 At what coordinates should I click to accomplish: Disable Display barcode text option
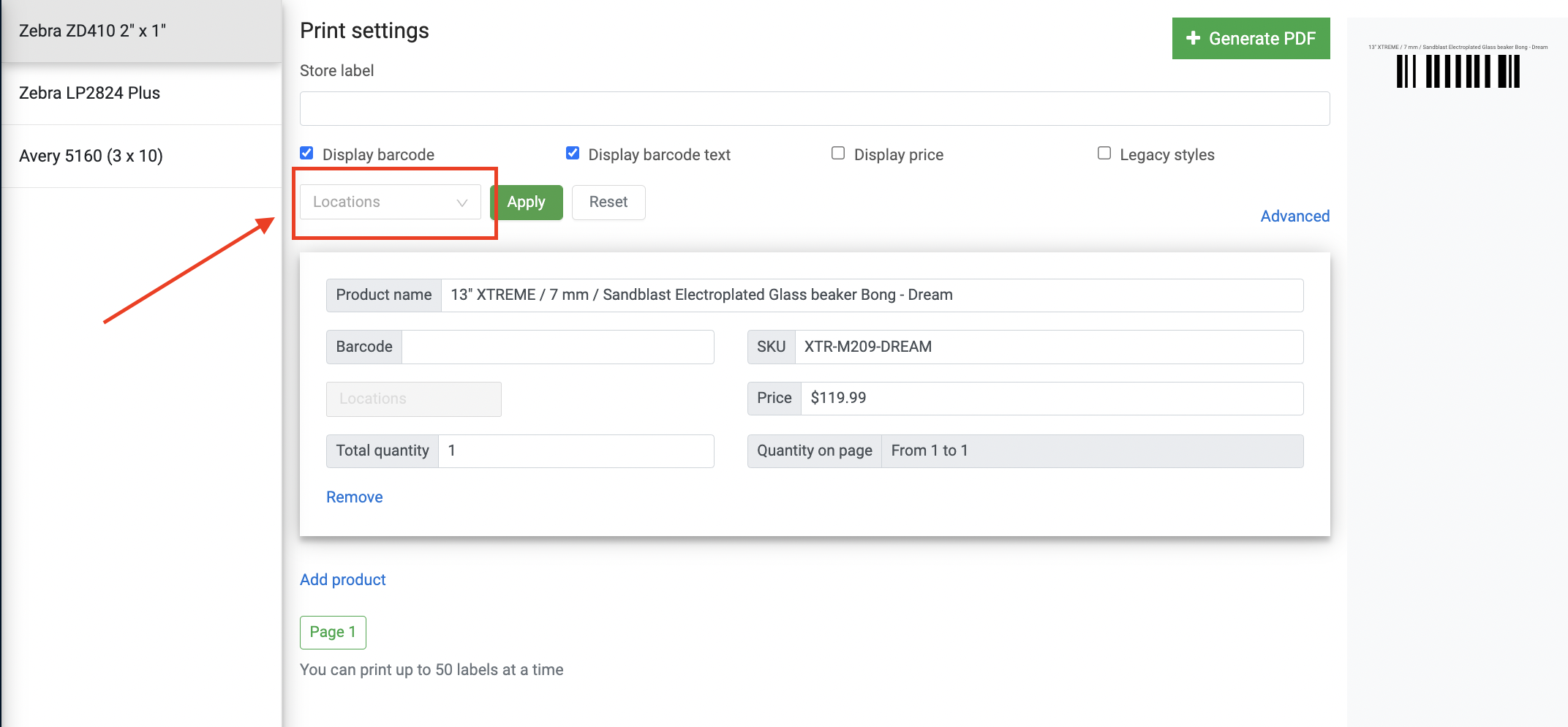[573, 154]
